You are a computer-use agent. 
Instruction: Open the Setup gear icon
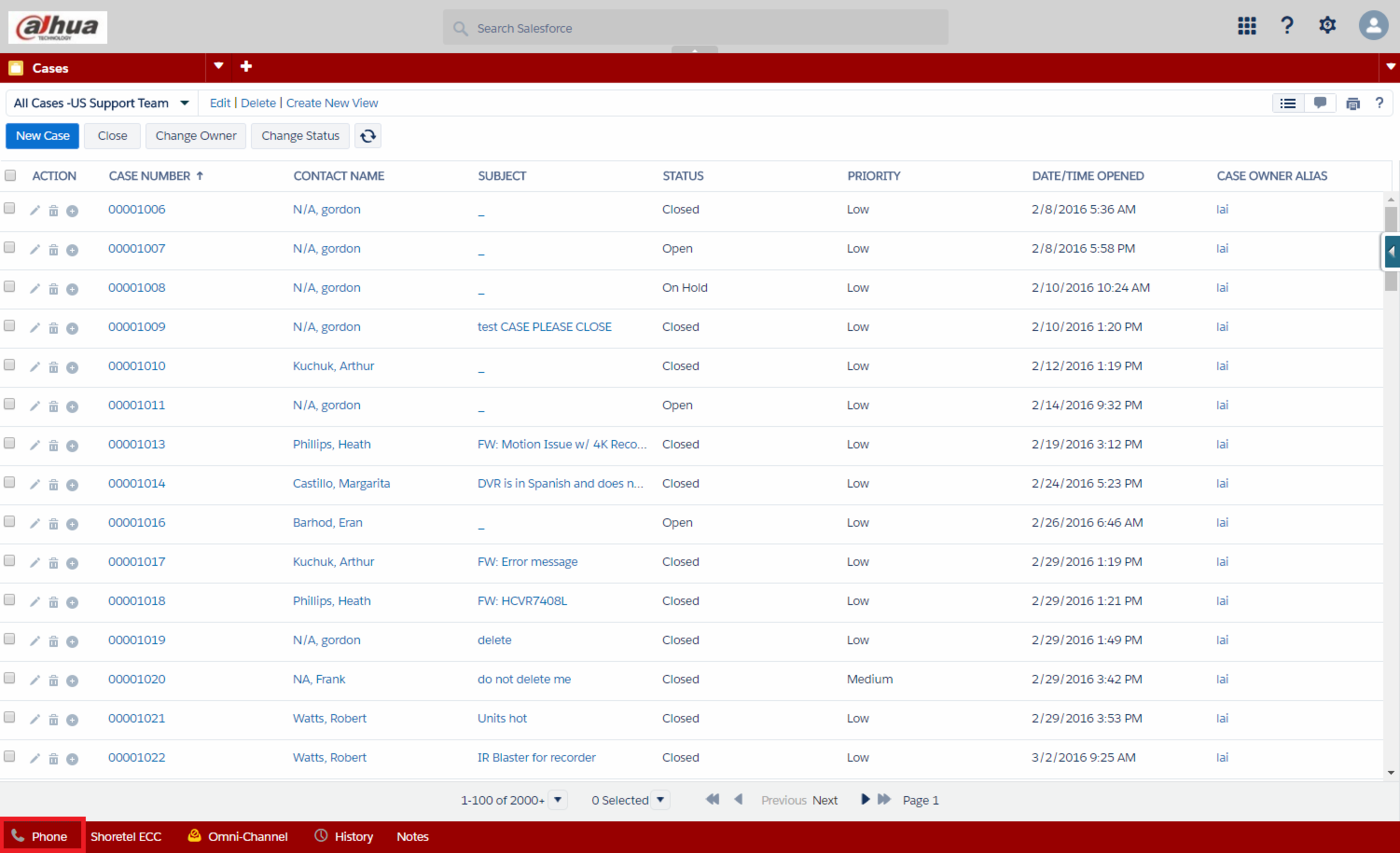(x=1327, y=26)
